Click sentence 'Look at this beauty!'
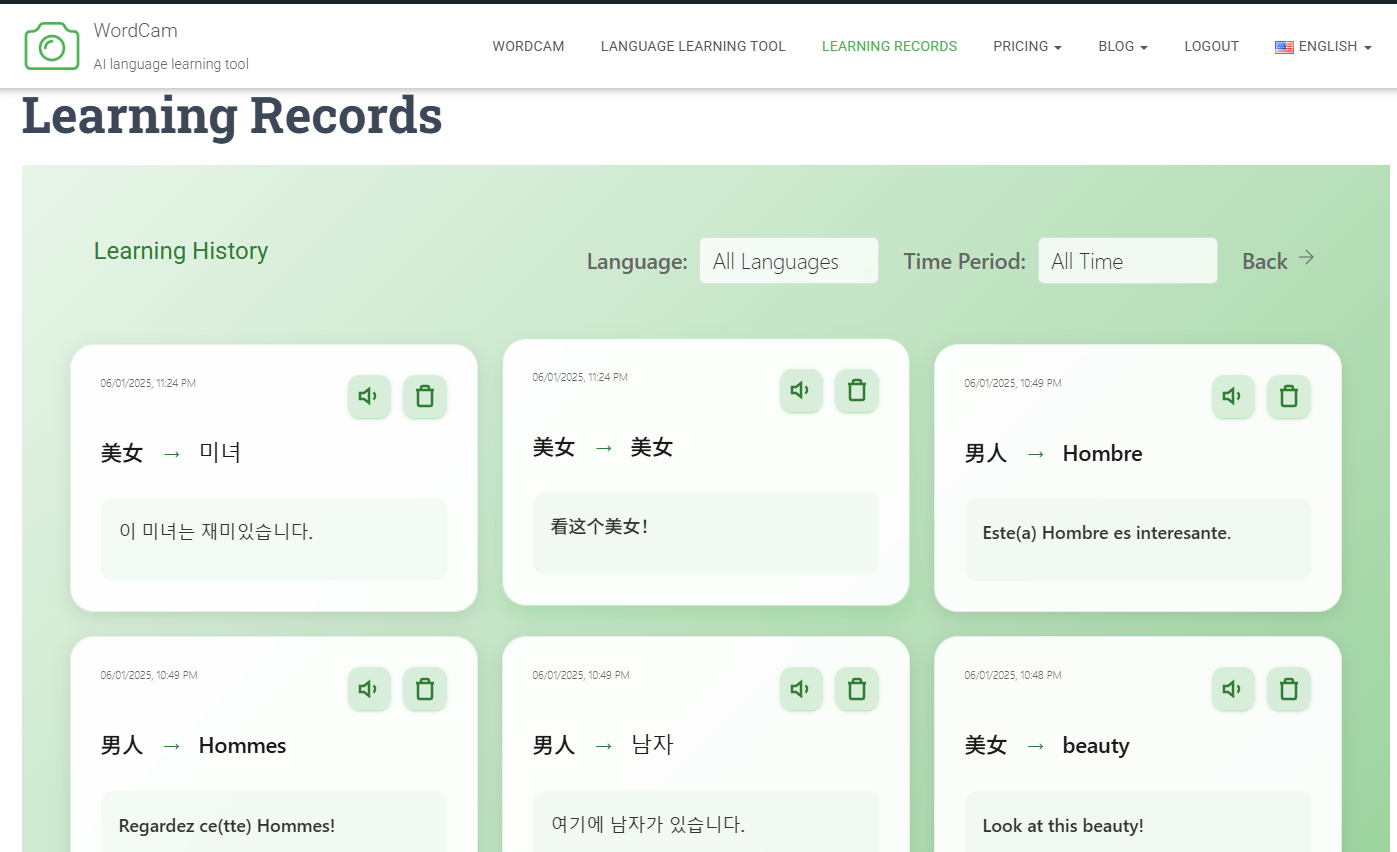Screen dimensions: 1397x852 click(1063, 826)
